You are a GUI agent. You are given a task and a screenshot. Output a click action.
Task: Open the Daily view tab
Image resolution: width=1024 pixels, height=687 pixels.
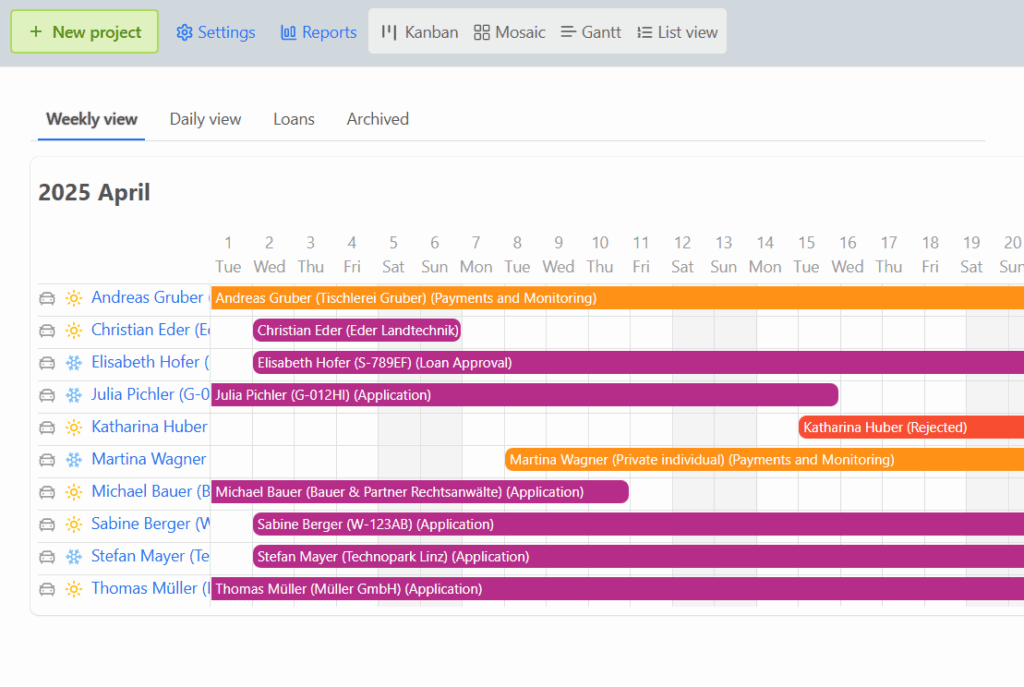pos(205,119)
